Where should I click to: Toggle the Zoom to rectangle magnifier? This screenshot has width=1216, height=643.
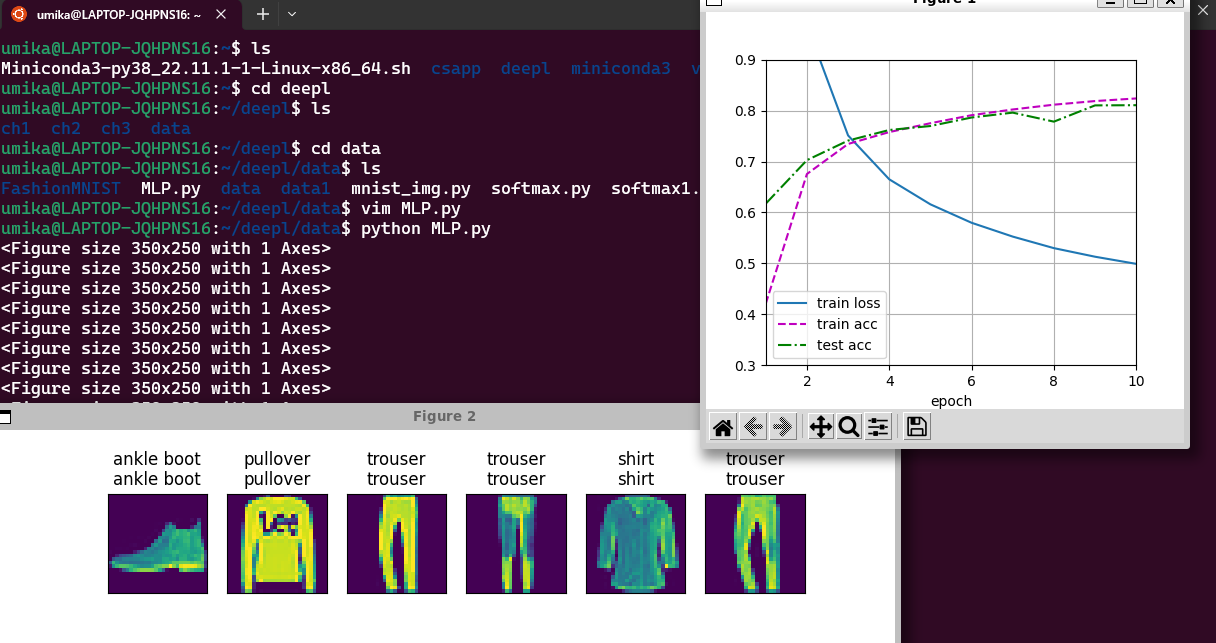click(x=849, y=428)
